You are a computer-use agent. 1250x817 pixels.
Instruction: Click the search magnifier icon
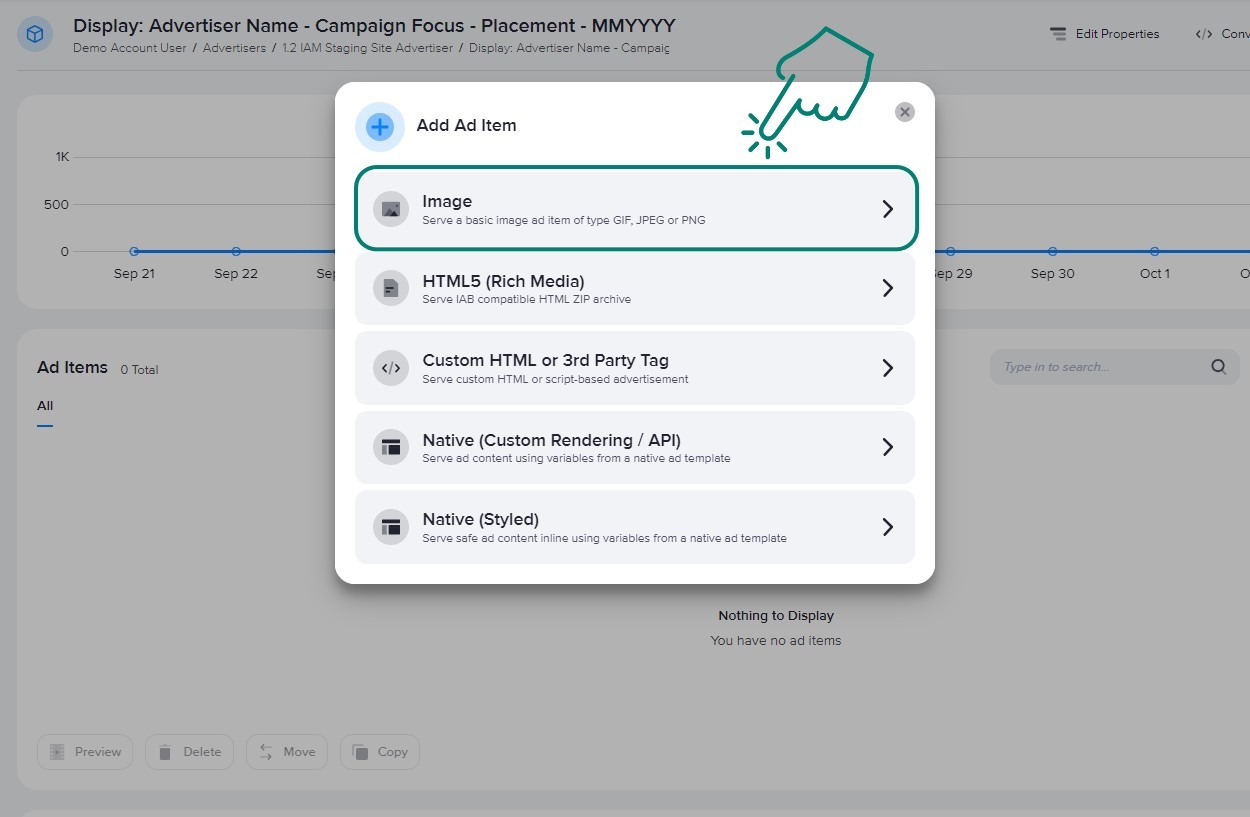tap(1218, 367)
